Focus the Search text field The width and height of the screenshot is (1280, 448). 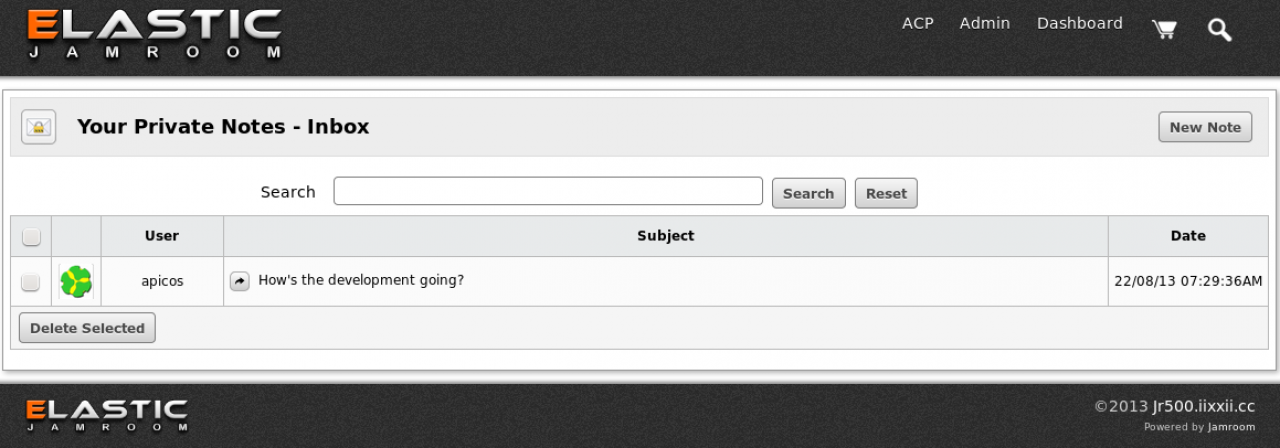click(548, 191)
